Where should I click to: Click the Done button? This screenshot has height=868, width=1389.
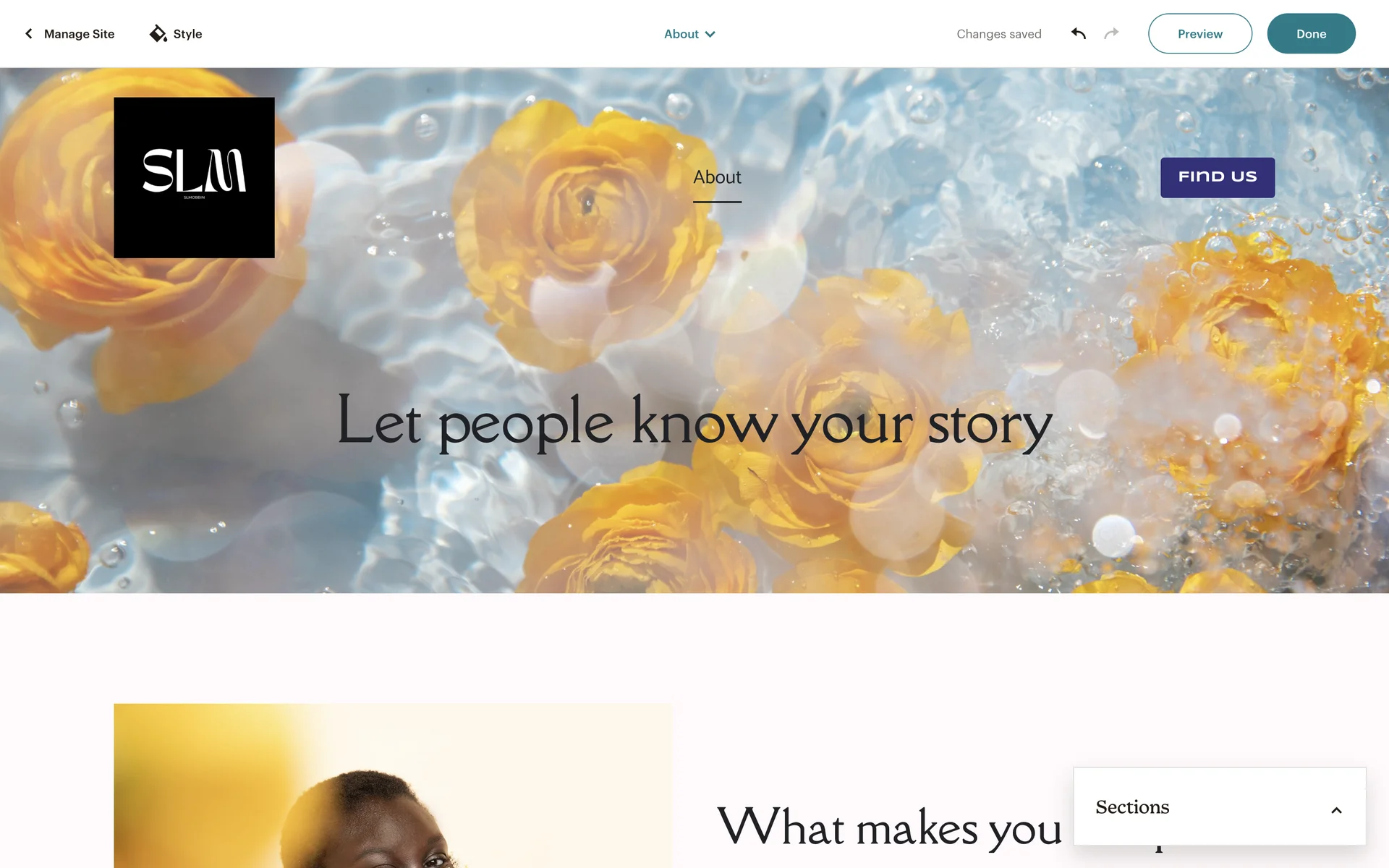click(x=1311, y=33)
